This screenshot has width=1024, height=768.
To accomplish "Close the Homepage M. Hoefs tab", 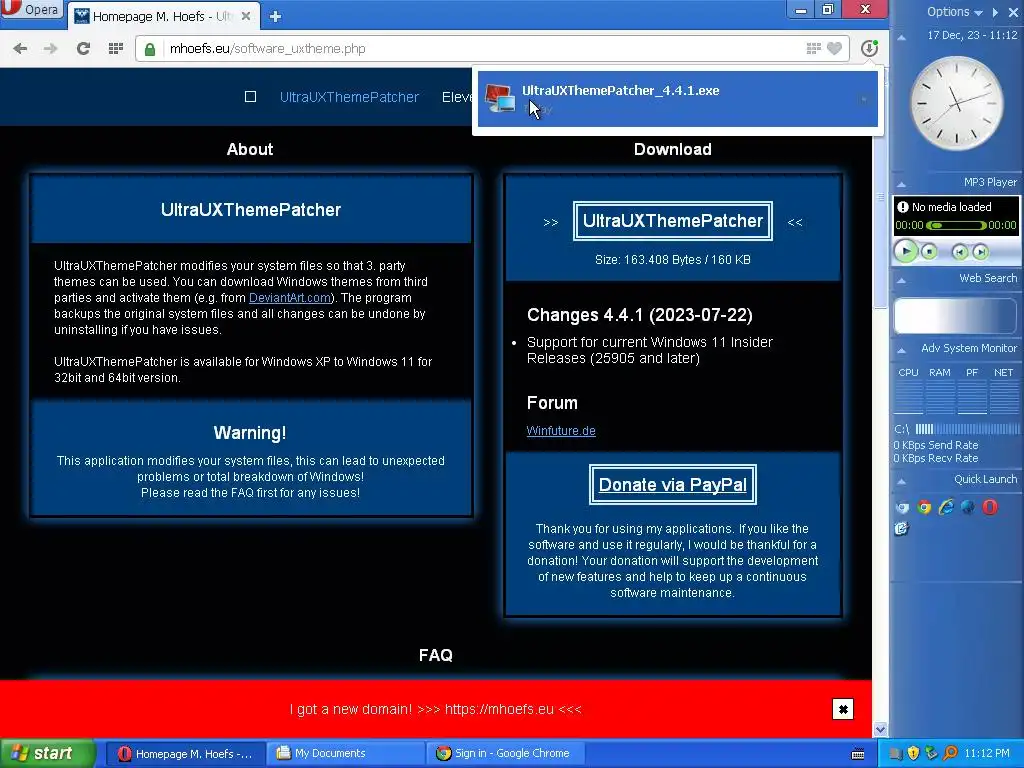I will pyautogui.click(x=246, y=16).
